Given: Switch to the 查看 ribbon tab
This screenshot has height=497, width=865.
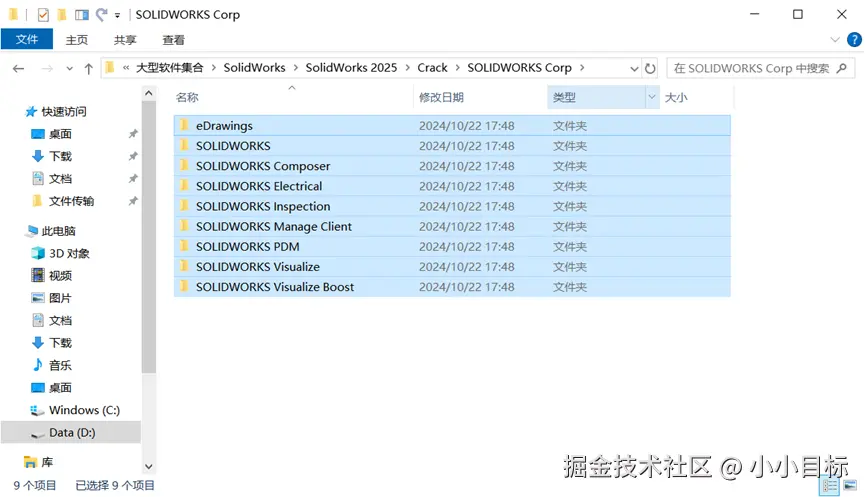Looking at the screenshot, I should pos(174,40).
